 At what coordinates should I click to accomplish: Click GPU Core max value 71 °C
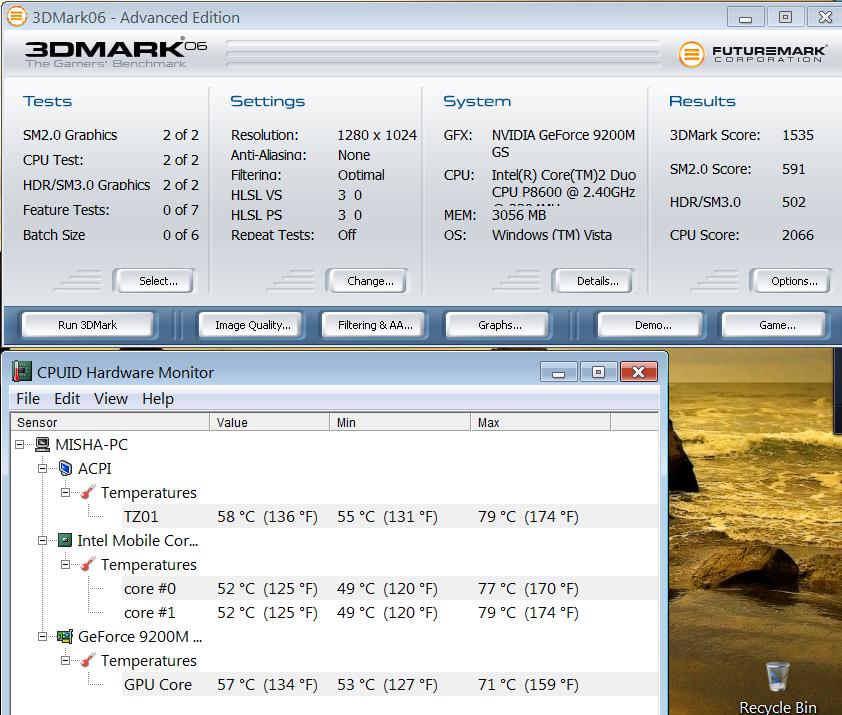click(x=528, y=684)
